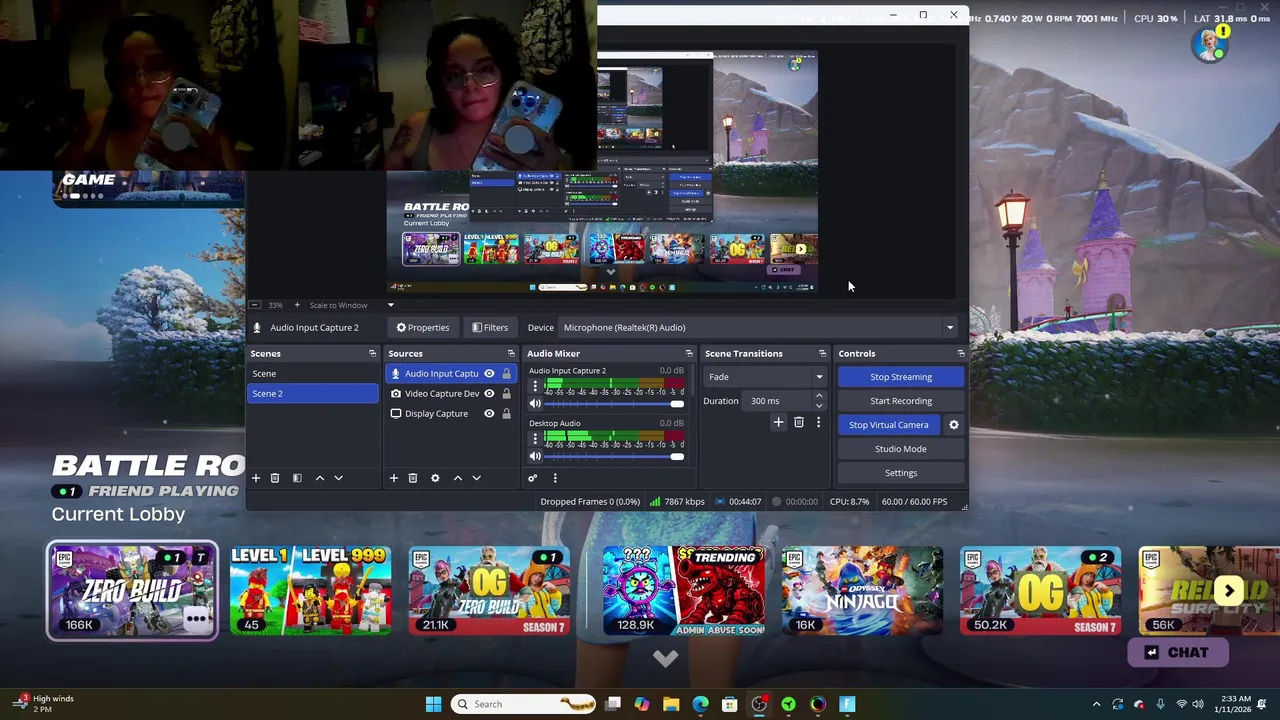The height and width of the screenshot is (720, 1280).
Task: Increase transition duration with up arrow
Action: pos(819,396)
